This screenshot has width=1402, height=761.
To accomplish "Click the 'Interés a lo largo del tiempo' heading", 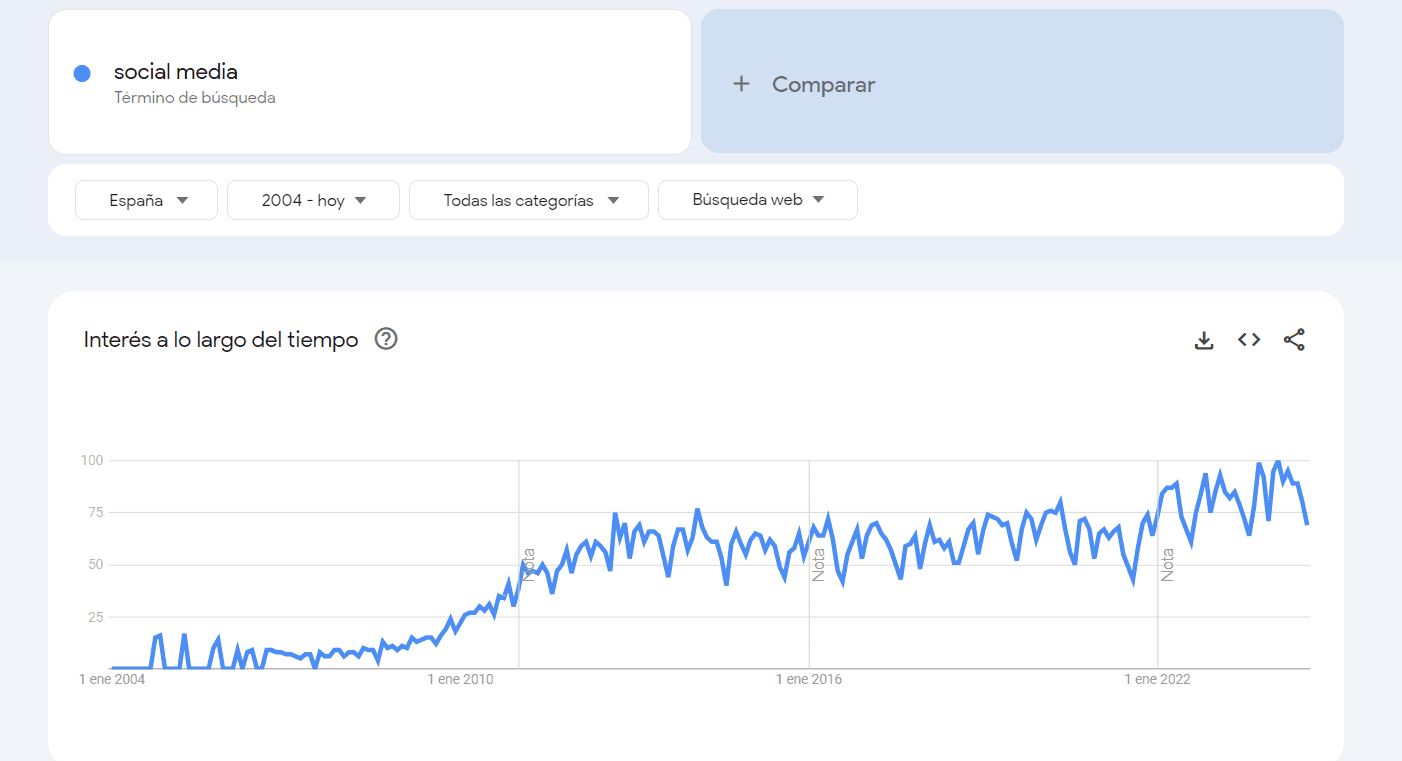I will [221, 339].
